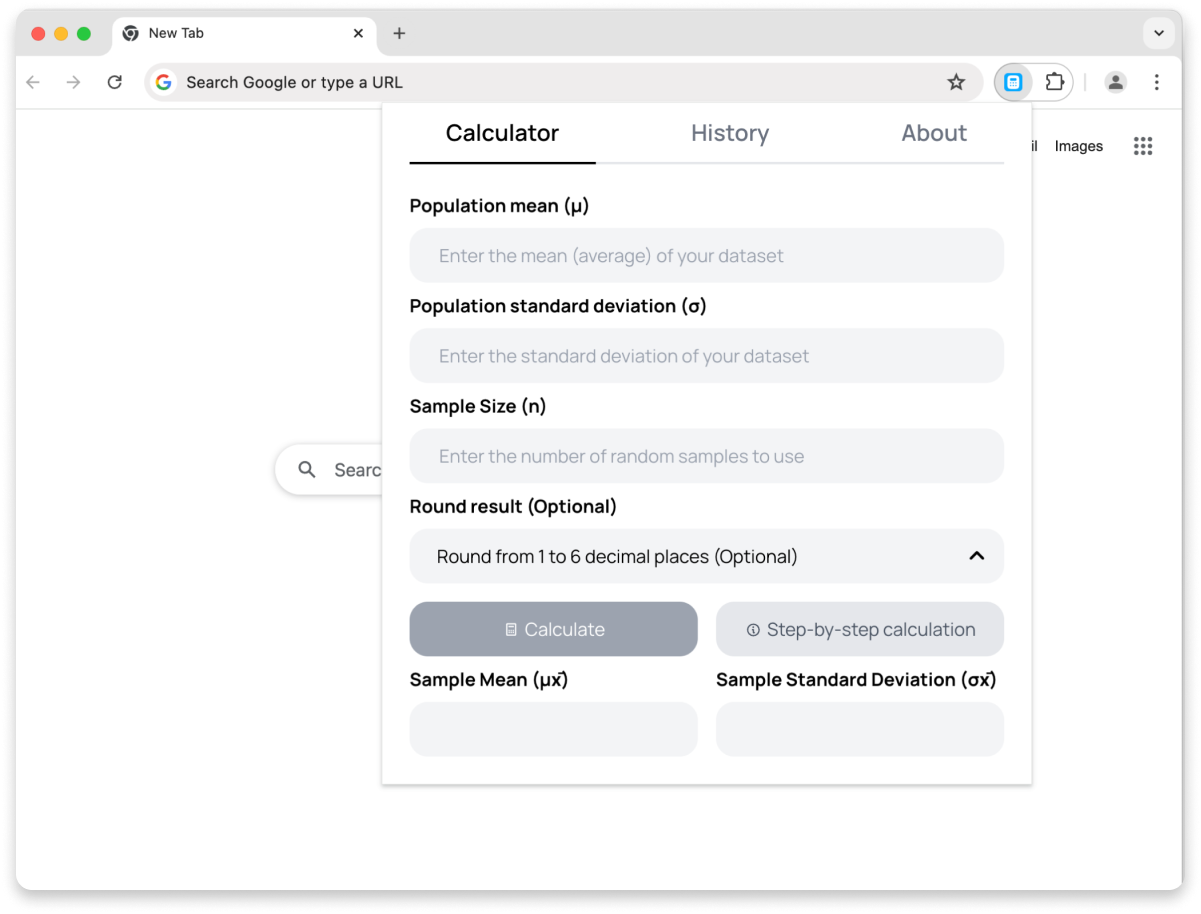
Task: Click the Population standard deviation field
Action: point(706,356)
